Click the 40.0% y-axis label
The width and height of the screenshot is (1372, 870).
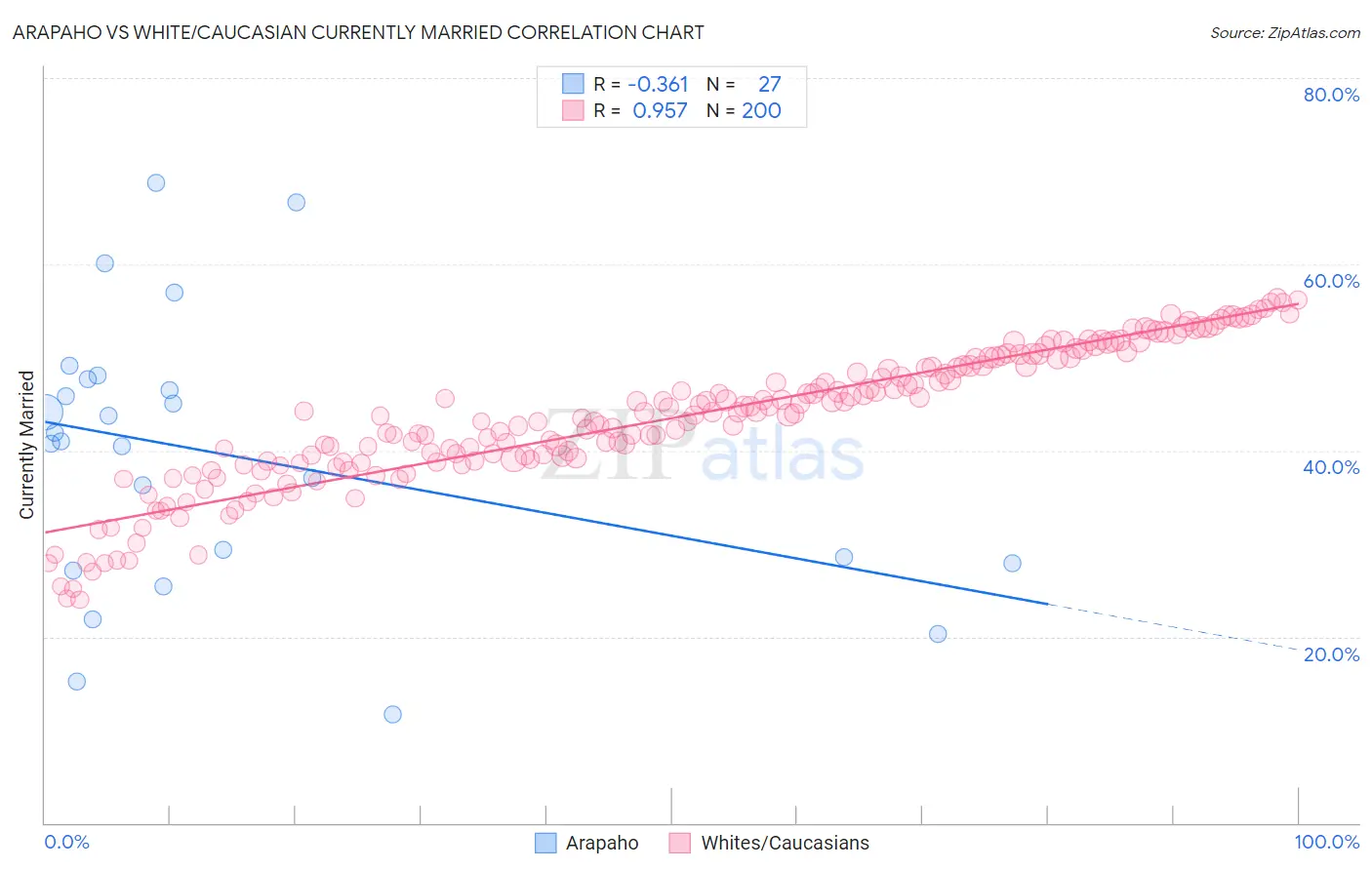pyautogui.click(x=1331, y=467)
